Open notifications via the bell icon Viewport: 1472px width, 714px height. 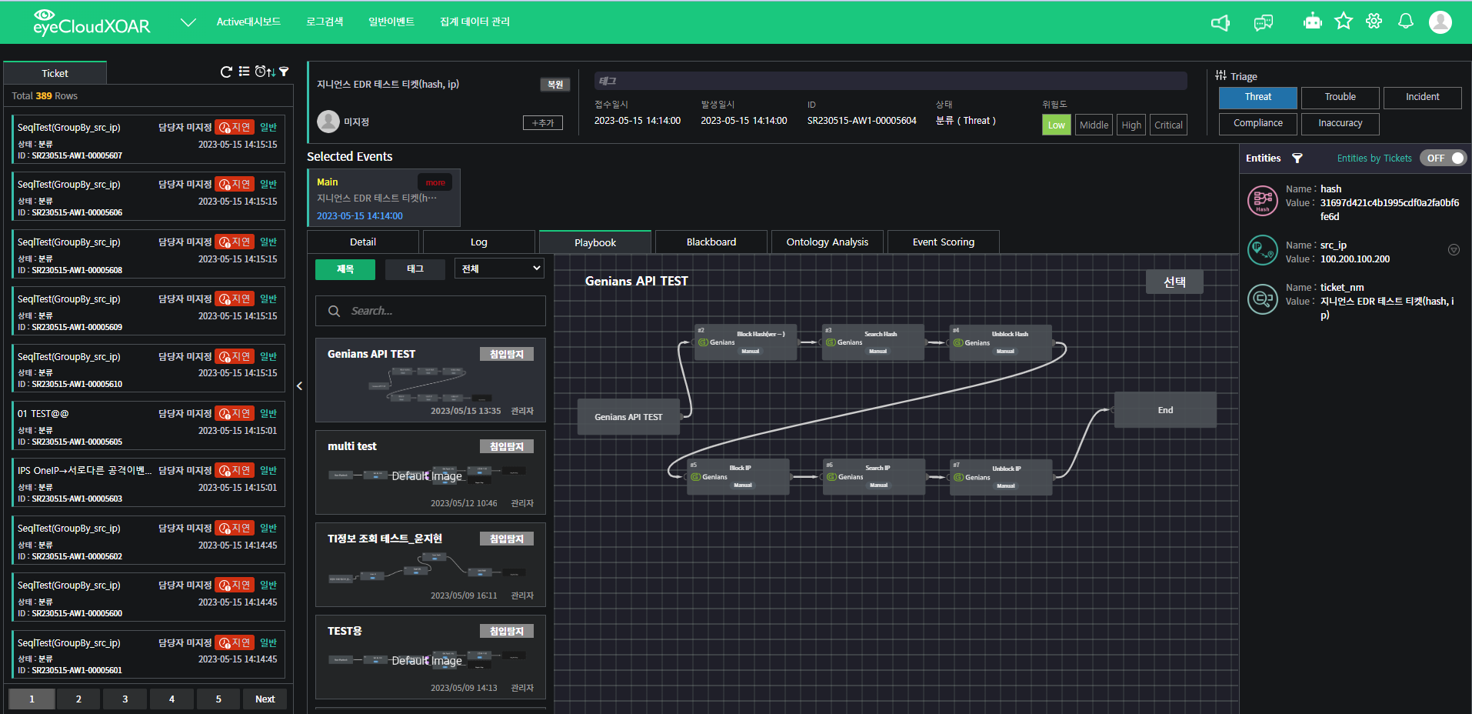click(x=1406, y=21)
